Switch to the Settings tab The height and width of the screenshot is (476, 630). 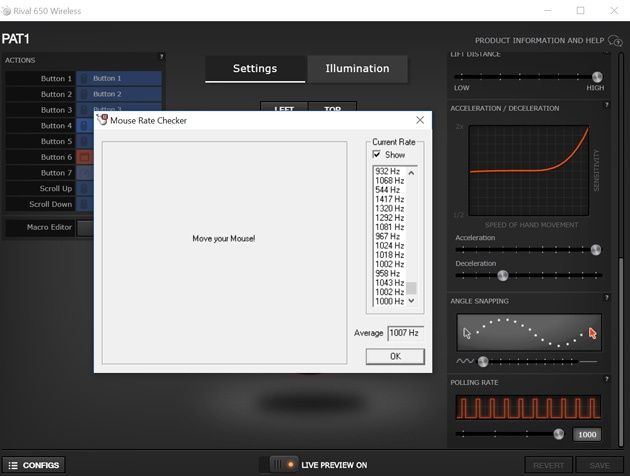coord(255,69)
